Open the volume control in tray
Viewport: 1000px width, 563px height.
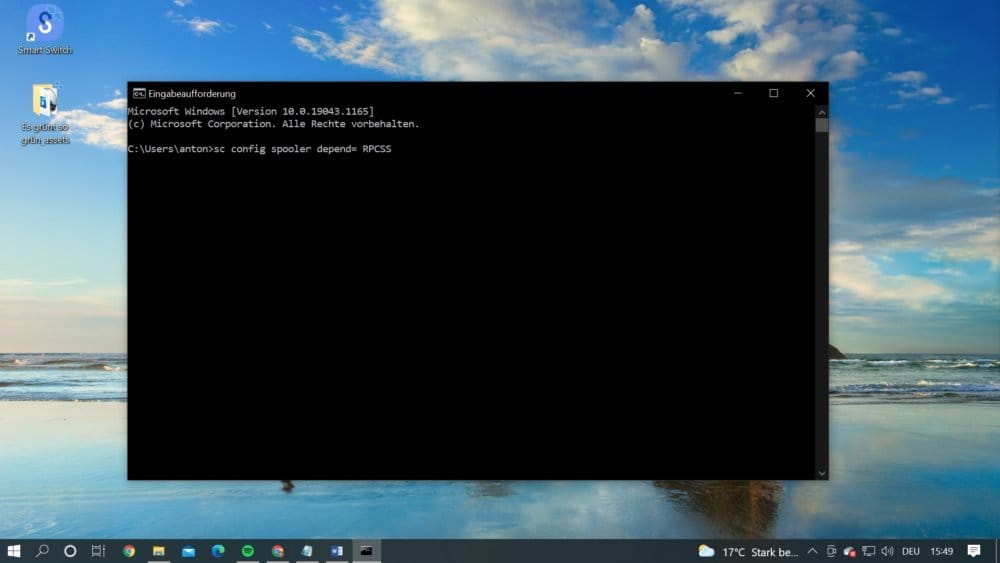coord(887,552)
